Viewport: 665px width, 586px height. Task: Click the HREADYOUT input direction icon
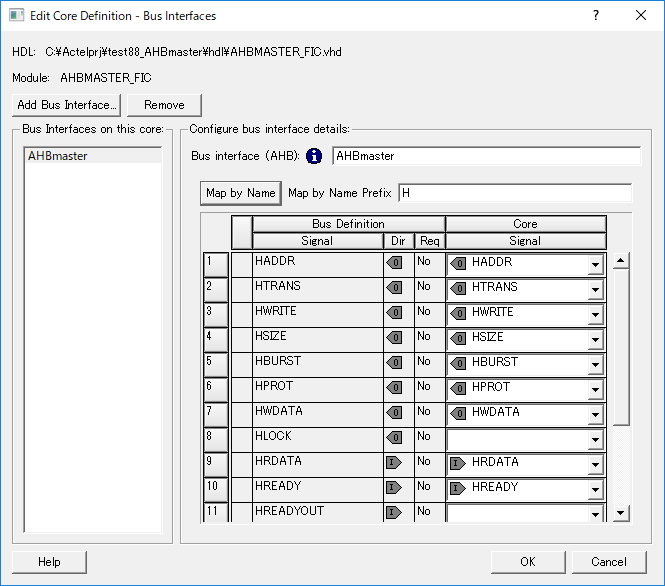(394, 512)
